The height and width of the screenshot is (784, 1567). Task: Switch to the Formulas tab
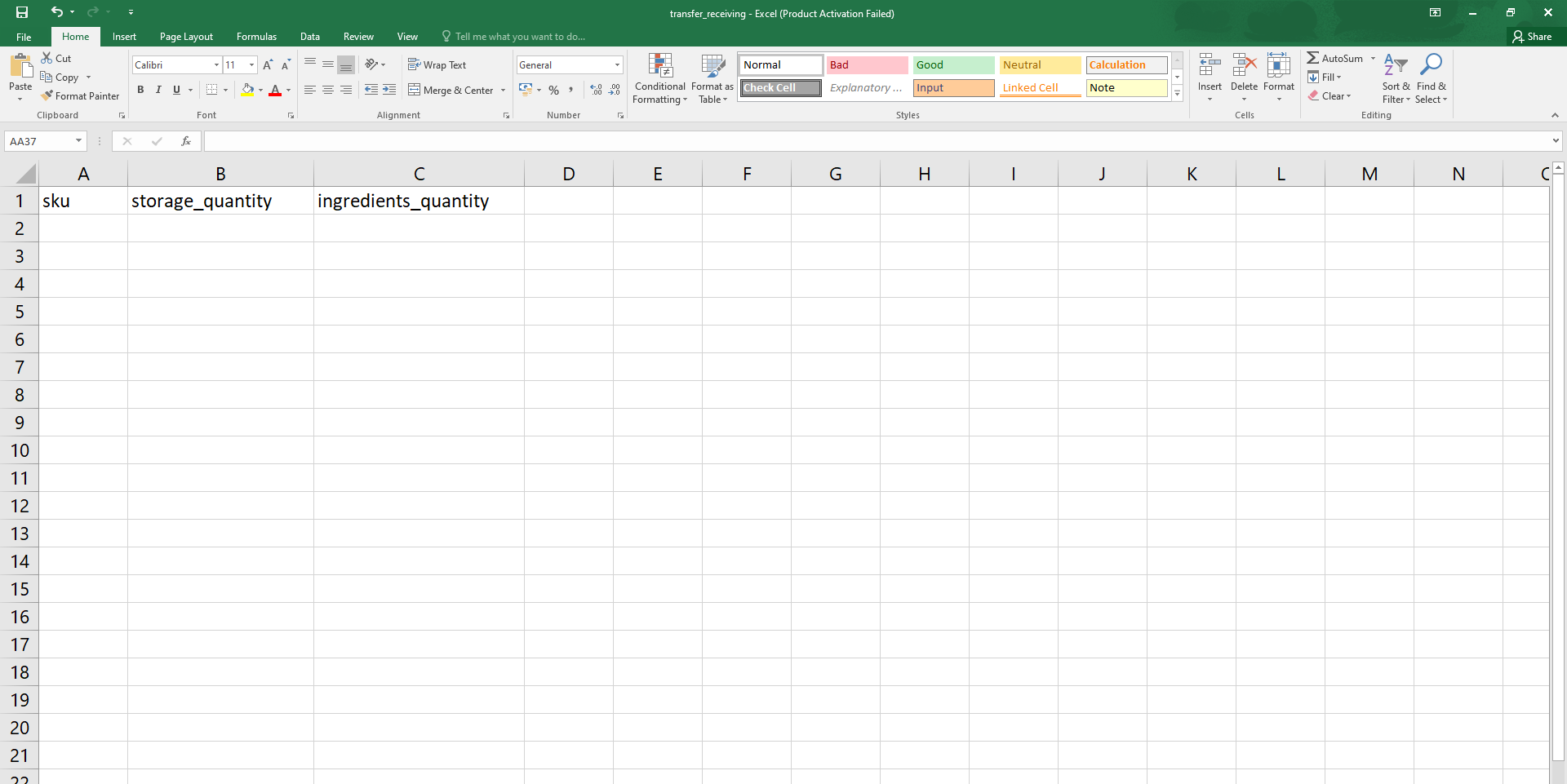tap(256, 36)
